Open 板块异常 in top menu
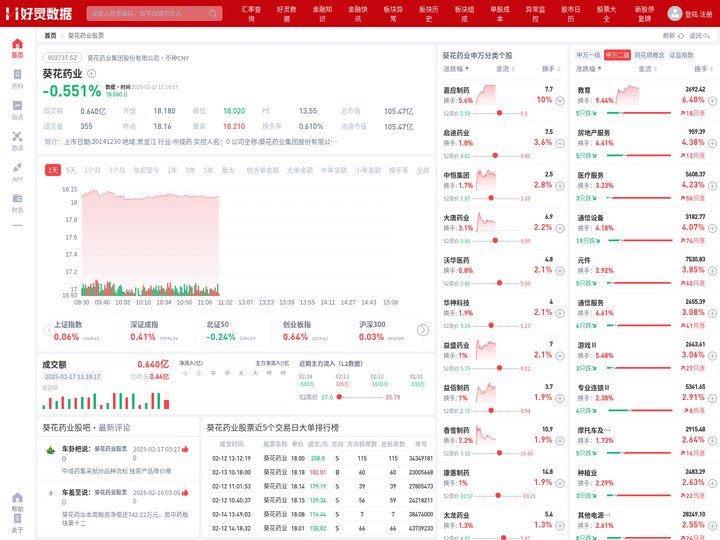Screen dimensions: 720x540 coord(394,14)
